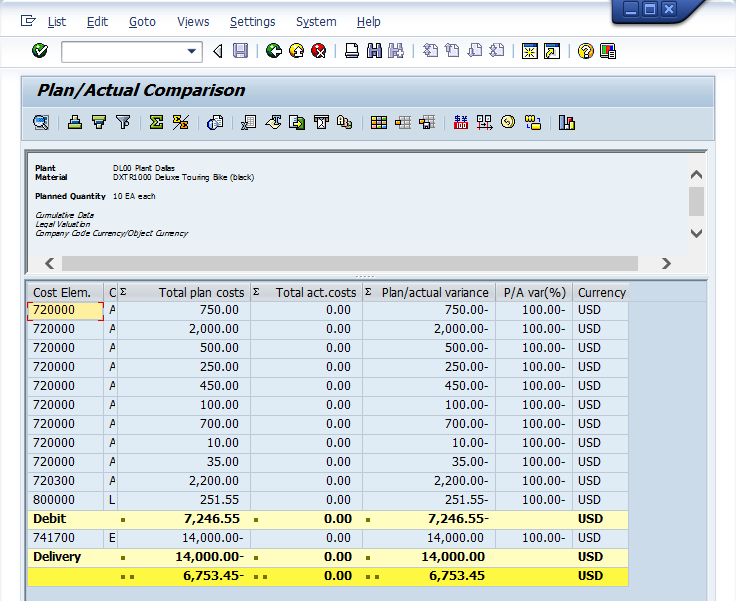
Task: Go to last page icon
Action: (497, 50)
